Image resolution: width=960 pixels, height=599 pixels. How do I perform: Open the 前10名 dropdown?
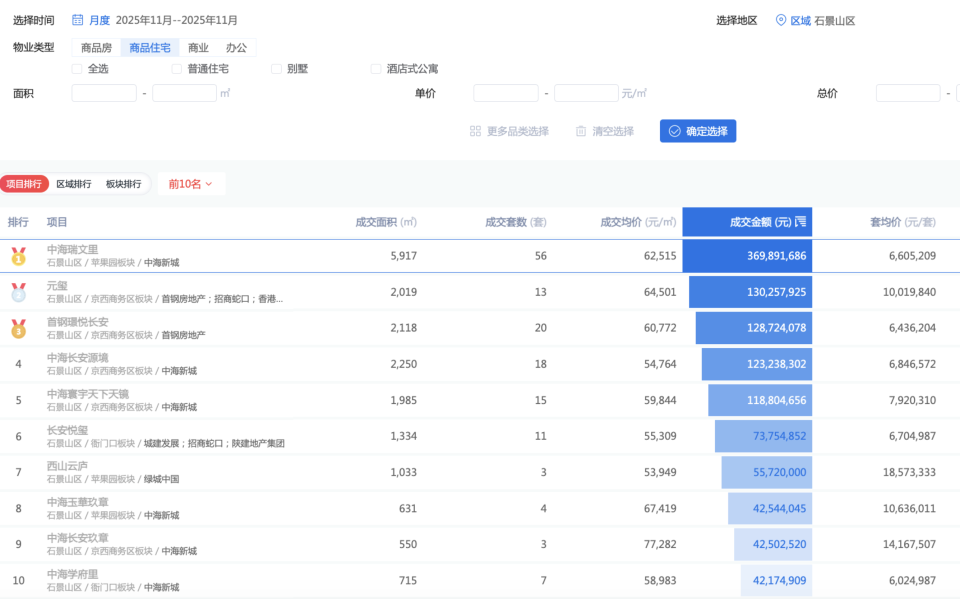click(190, 184)
